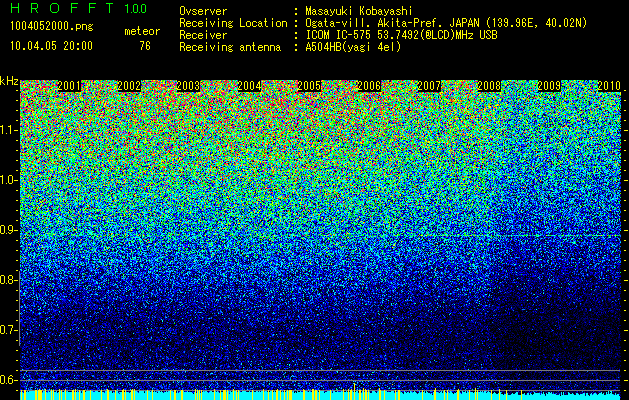
Task: Click the 2003 time marker label
Action: click(189, 86)
